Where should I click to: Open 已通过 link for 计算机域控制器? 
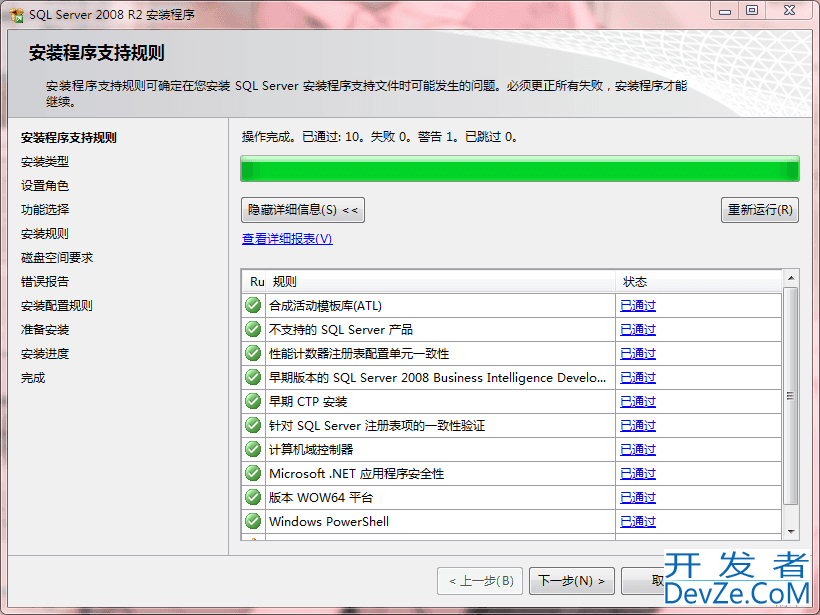pos(637,449)
